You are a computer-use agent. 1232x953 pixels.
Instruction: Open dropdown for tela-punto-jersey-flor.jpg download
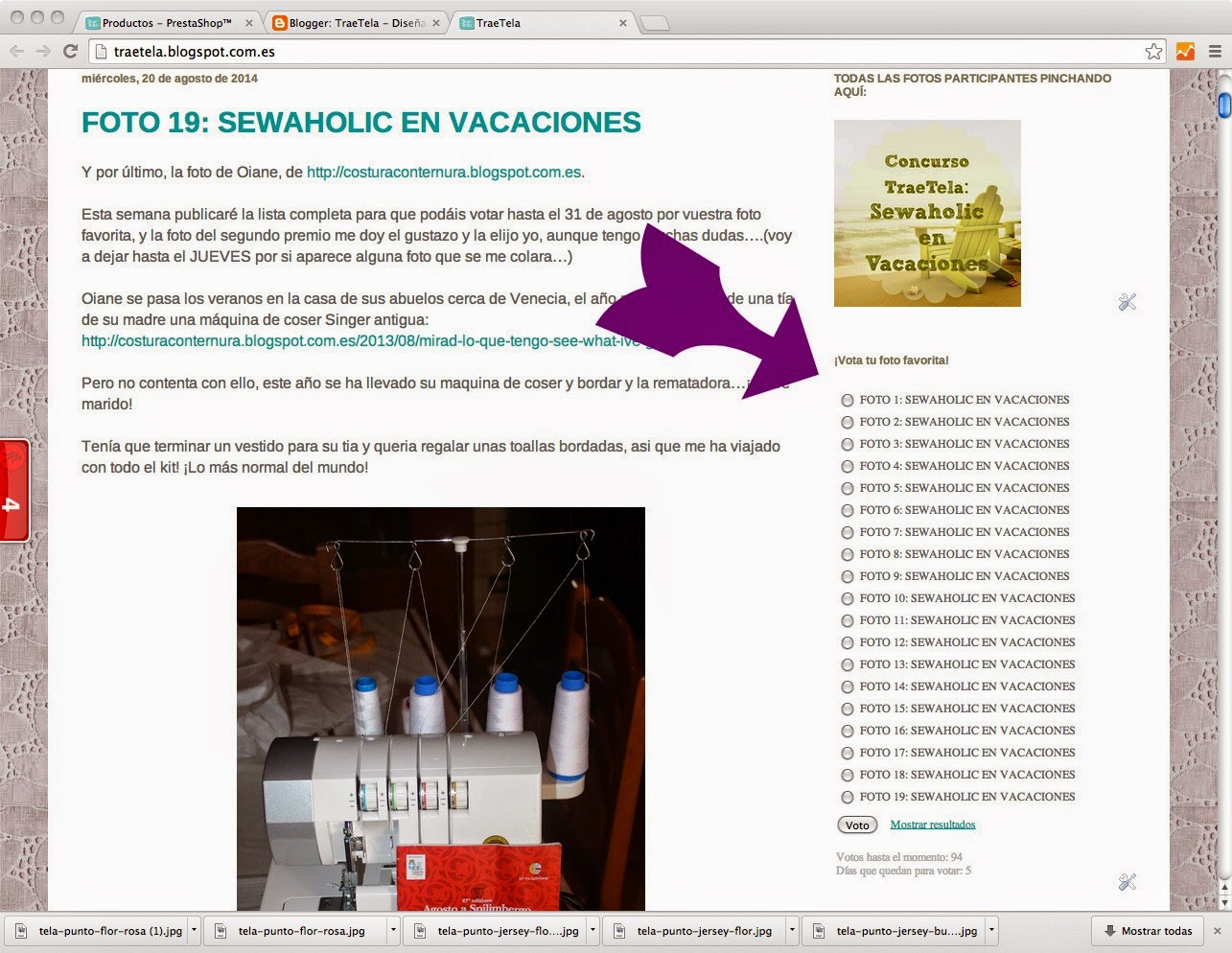(x=792, y=931)
